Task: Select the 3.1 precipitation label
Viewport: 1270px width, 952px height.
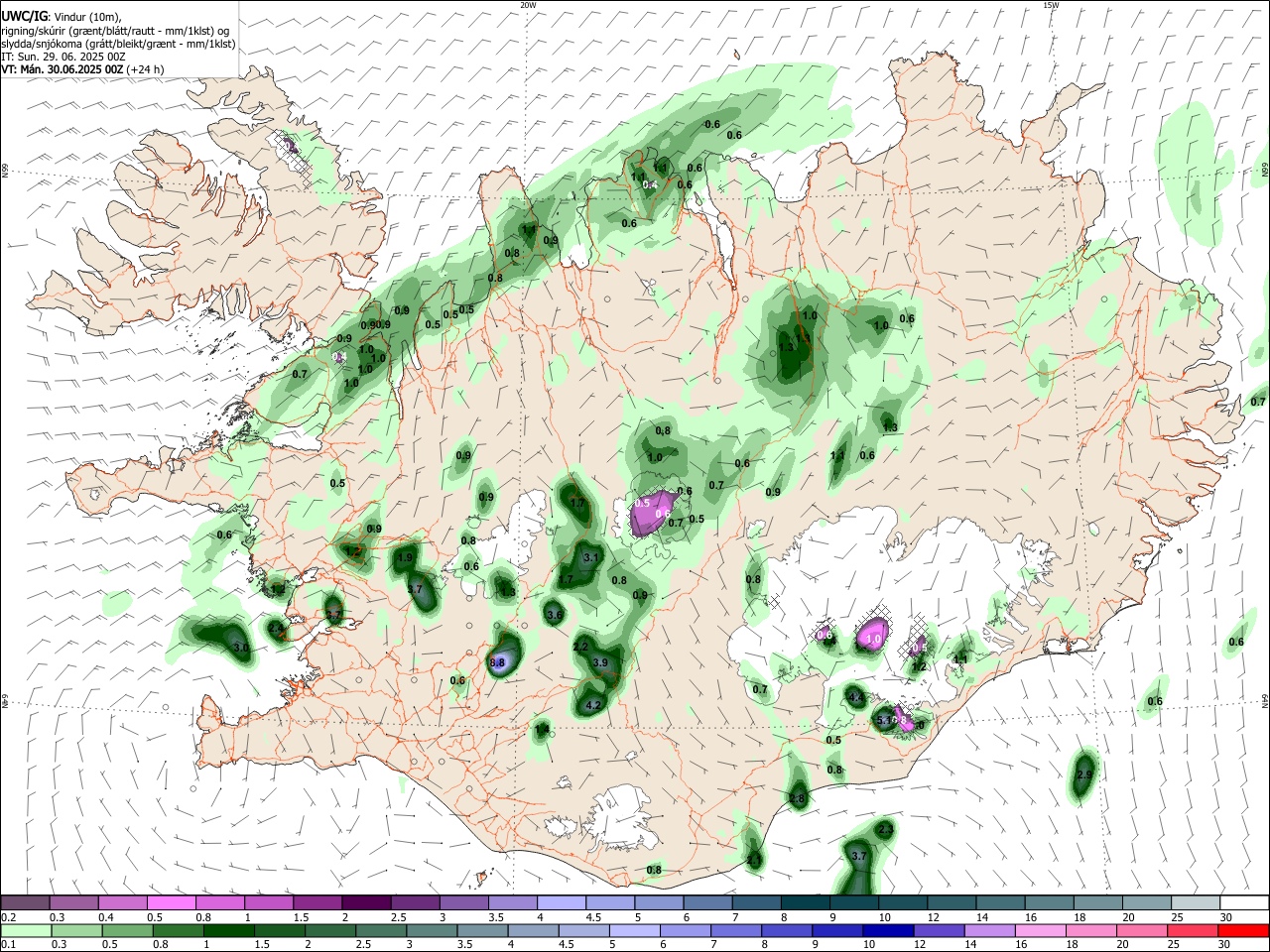Action: tap(590, 558)
